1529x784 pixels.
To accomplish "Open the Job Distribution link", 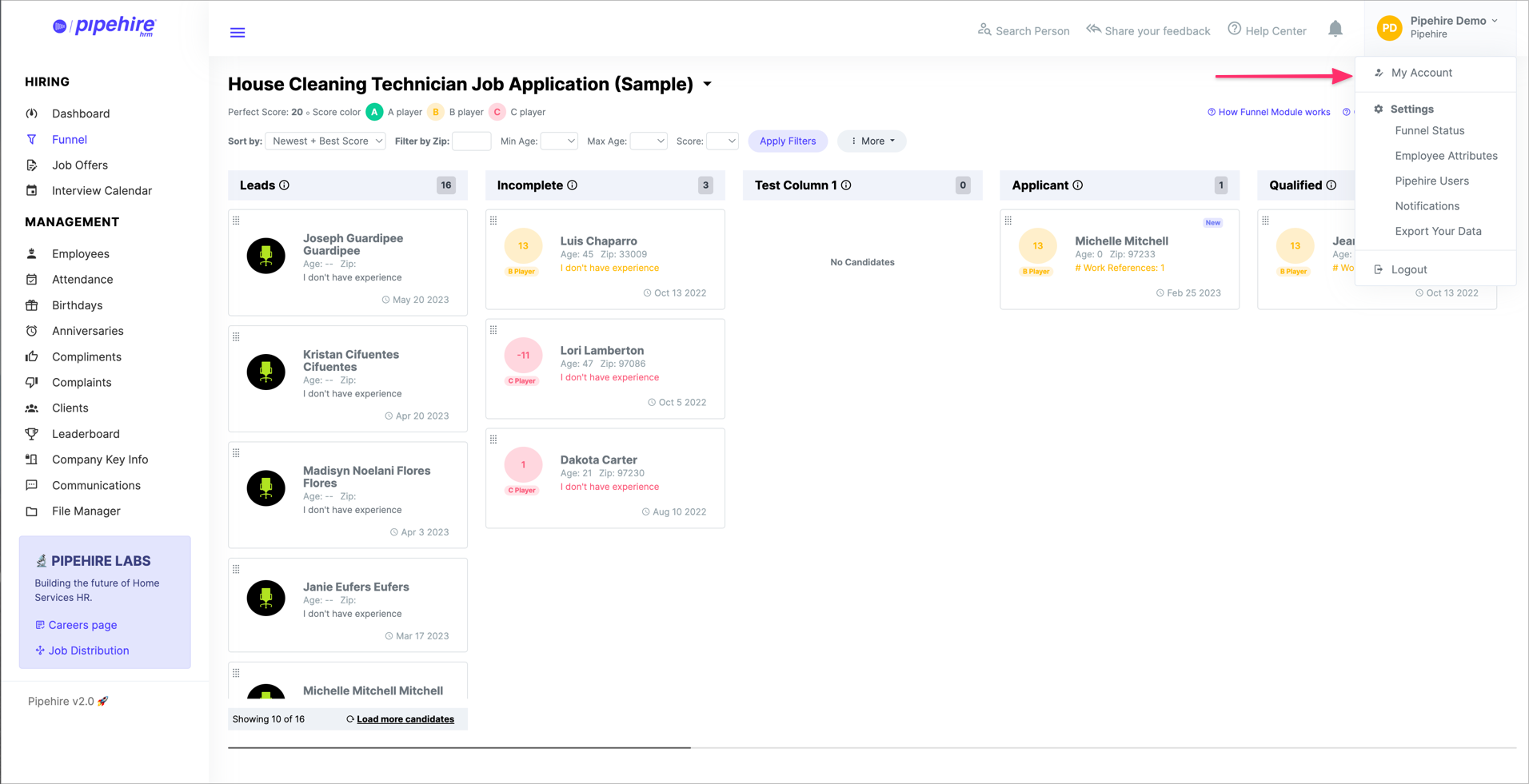I will click(x=89, y=651).
